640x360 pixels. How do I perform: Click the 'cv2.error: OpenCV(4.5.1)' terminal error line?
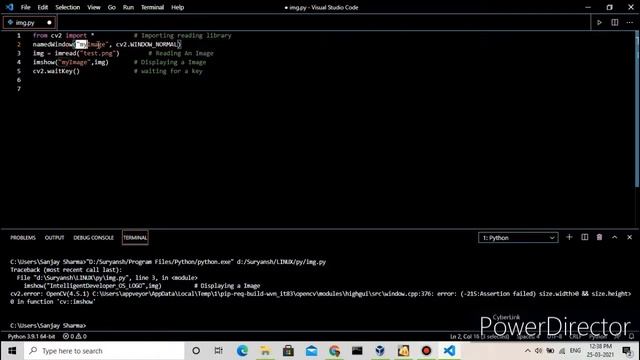(x=320, y=293)
